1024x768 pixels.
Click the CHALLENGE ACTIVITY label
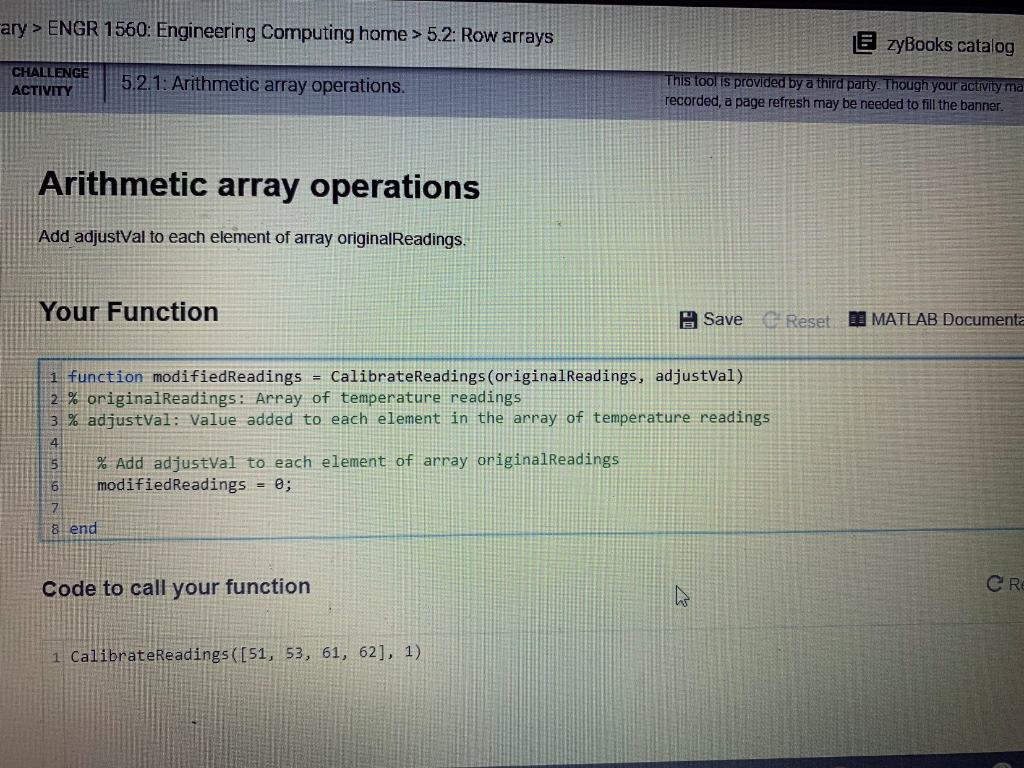tap(50, 80)
